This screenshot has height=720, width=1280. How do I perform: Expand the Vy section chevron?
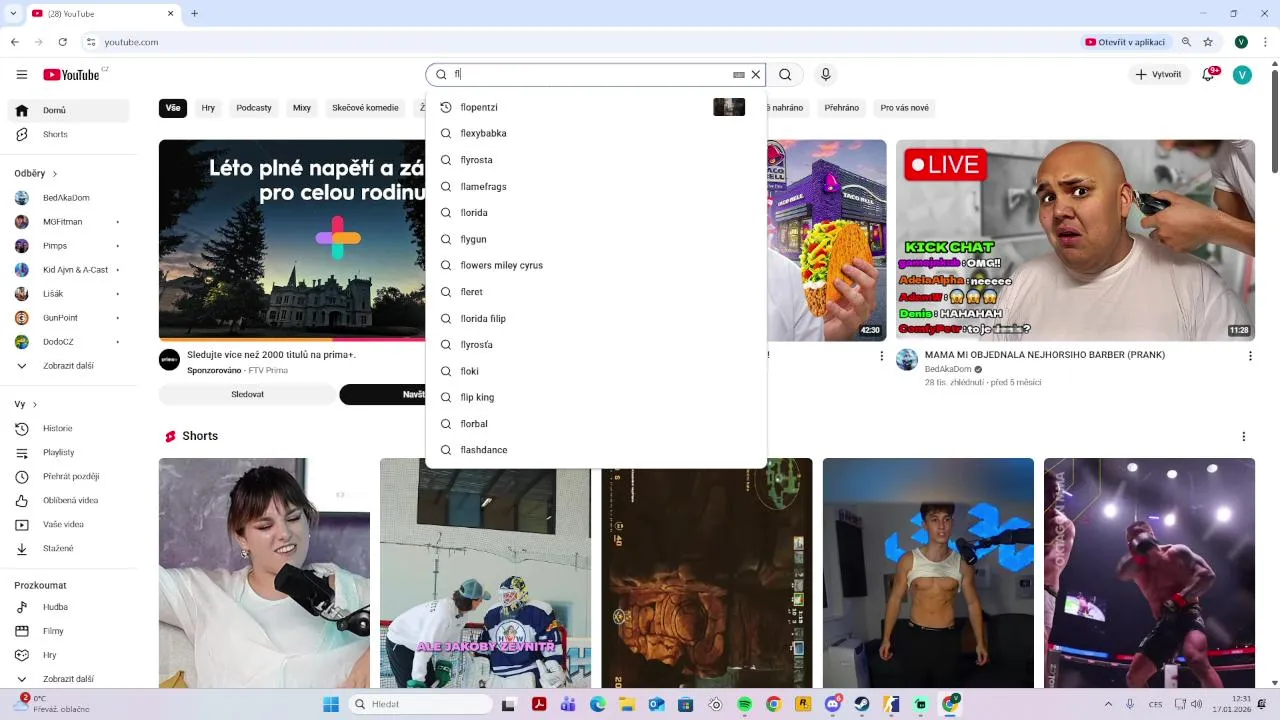point(35,405)
